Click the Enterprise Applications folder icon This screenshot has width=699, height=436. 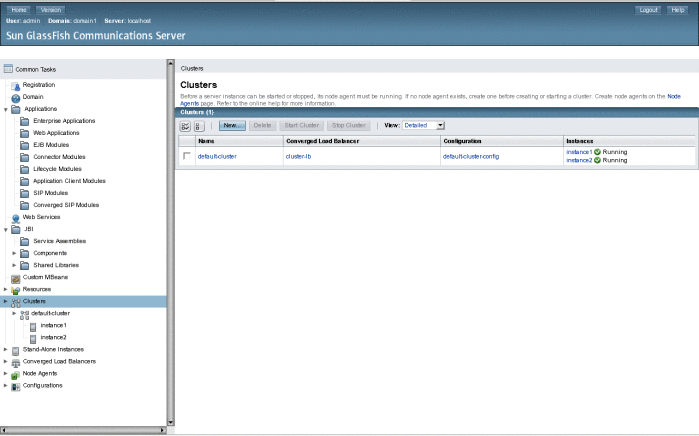(25, 121)
